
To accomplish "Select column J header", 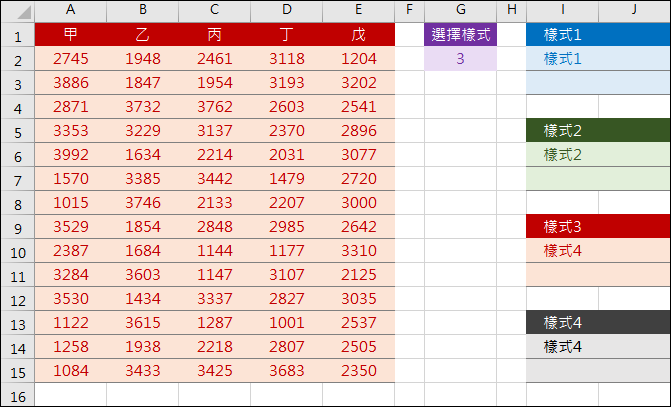I will pyautogui.click(x=635, y=11).
